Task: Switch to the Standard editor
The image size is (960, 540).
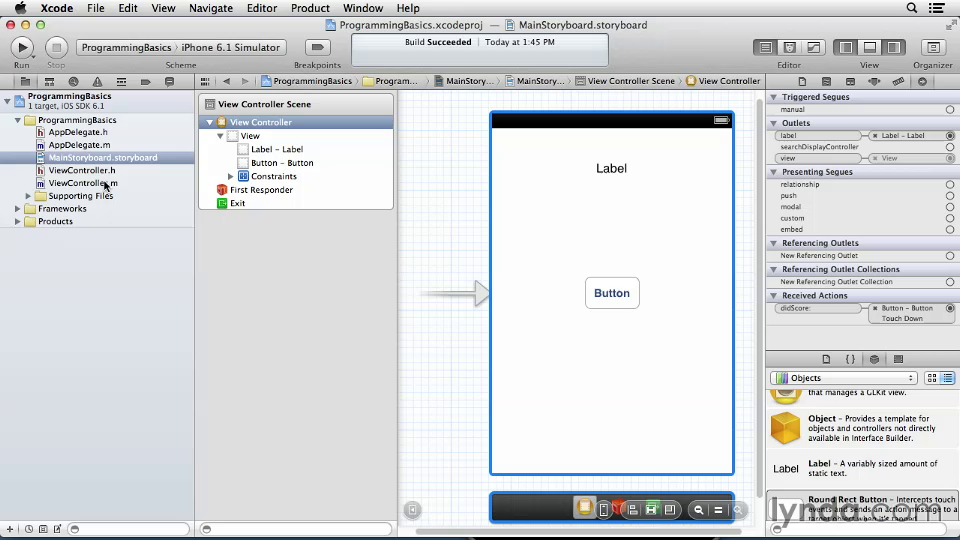Action: tap(765, 47)
